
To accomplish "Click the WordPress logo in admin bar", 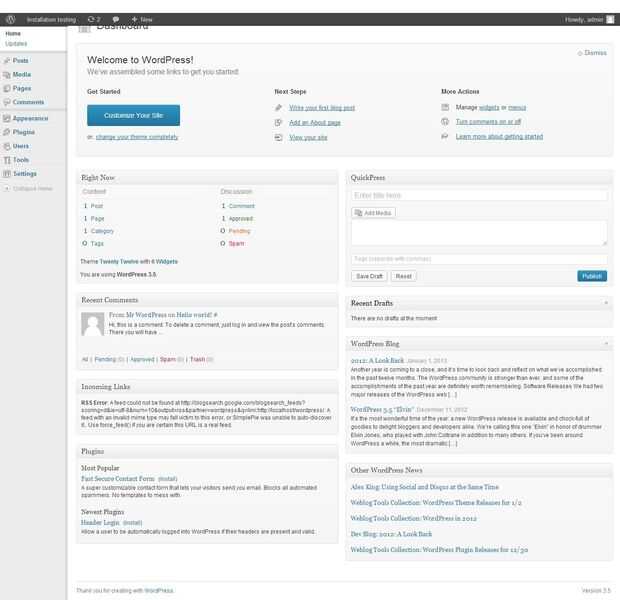I will 11,19.
